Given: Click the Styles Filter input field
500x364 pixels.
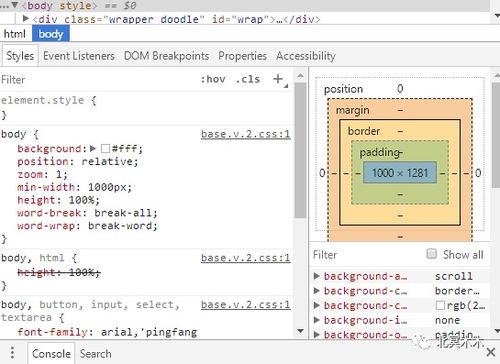Looking at the screenshot, I should point(97,79).
